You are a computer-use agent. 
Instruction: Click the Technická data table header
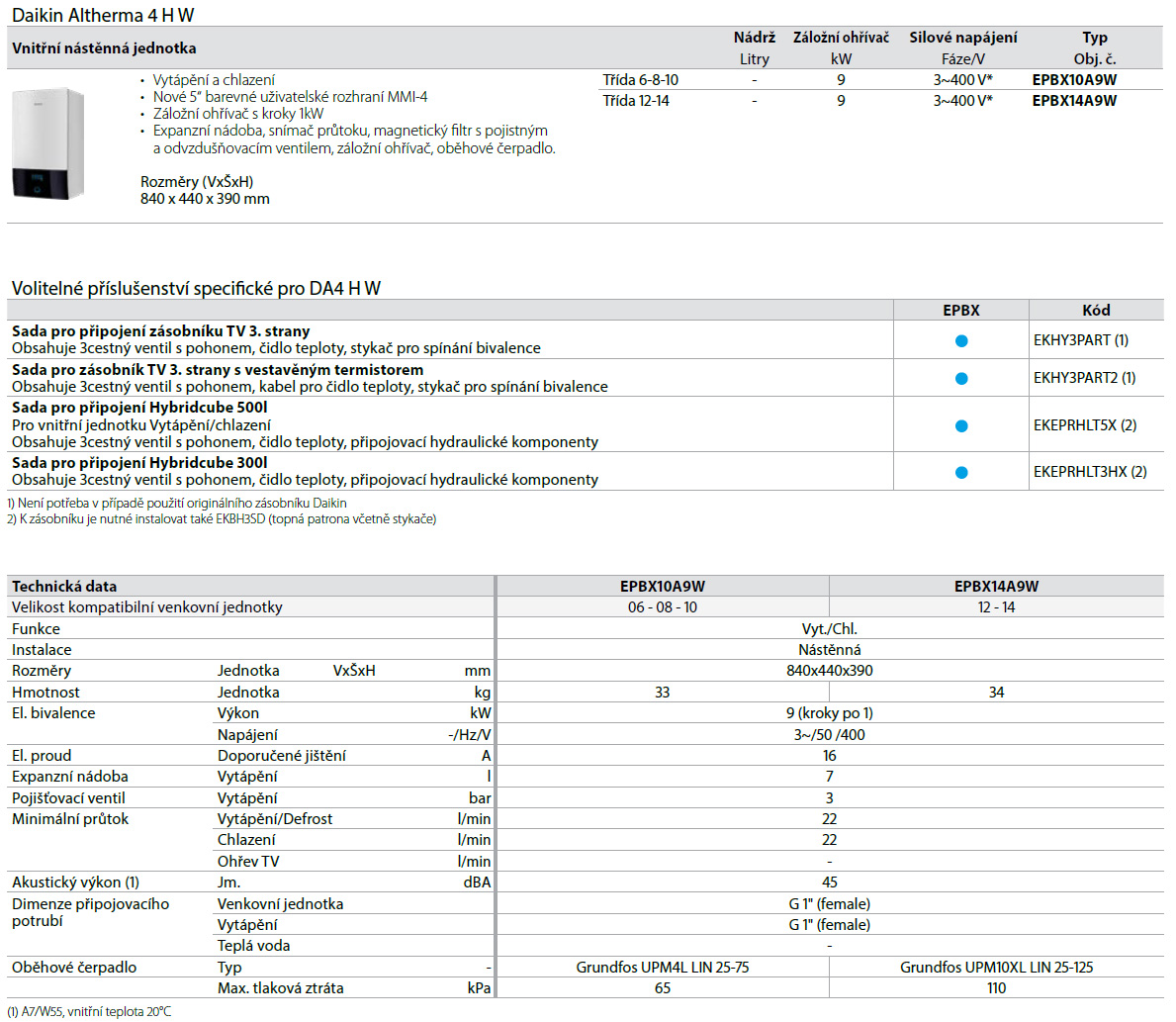64,586
